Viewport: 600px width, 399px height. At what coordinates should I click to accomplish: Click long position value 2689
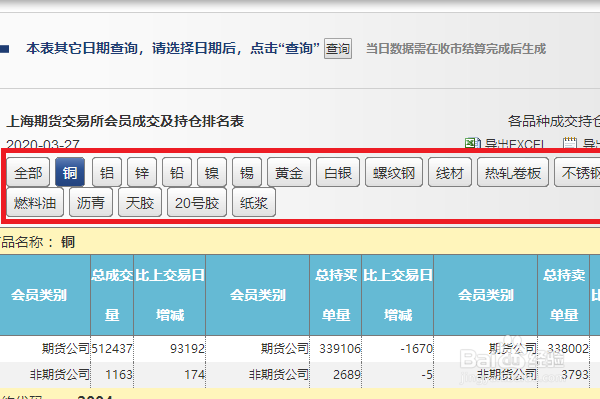pos(347,375)
